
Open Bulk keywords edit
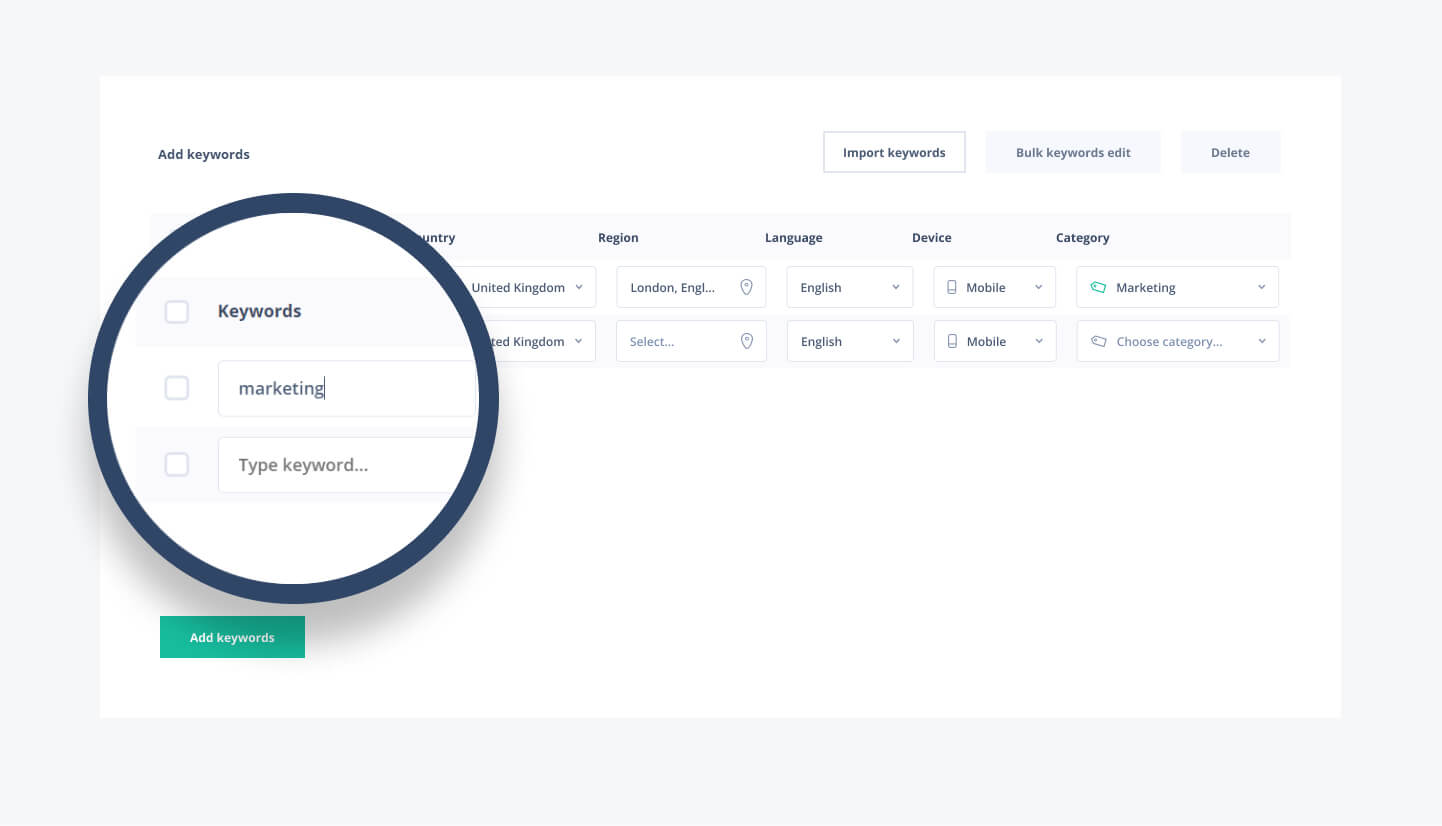pos(1073,153)
